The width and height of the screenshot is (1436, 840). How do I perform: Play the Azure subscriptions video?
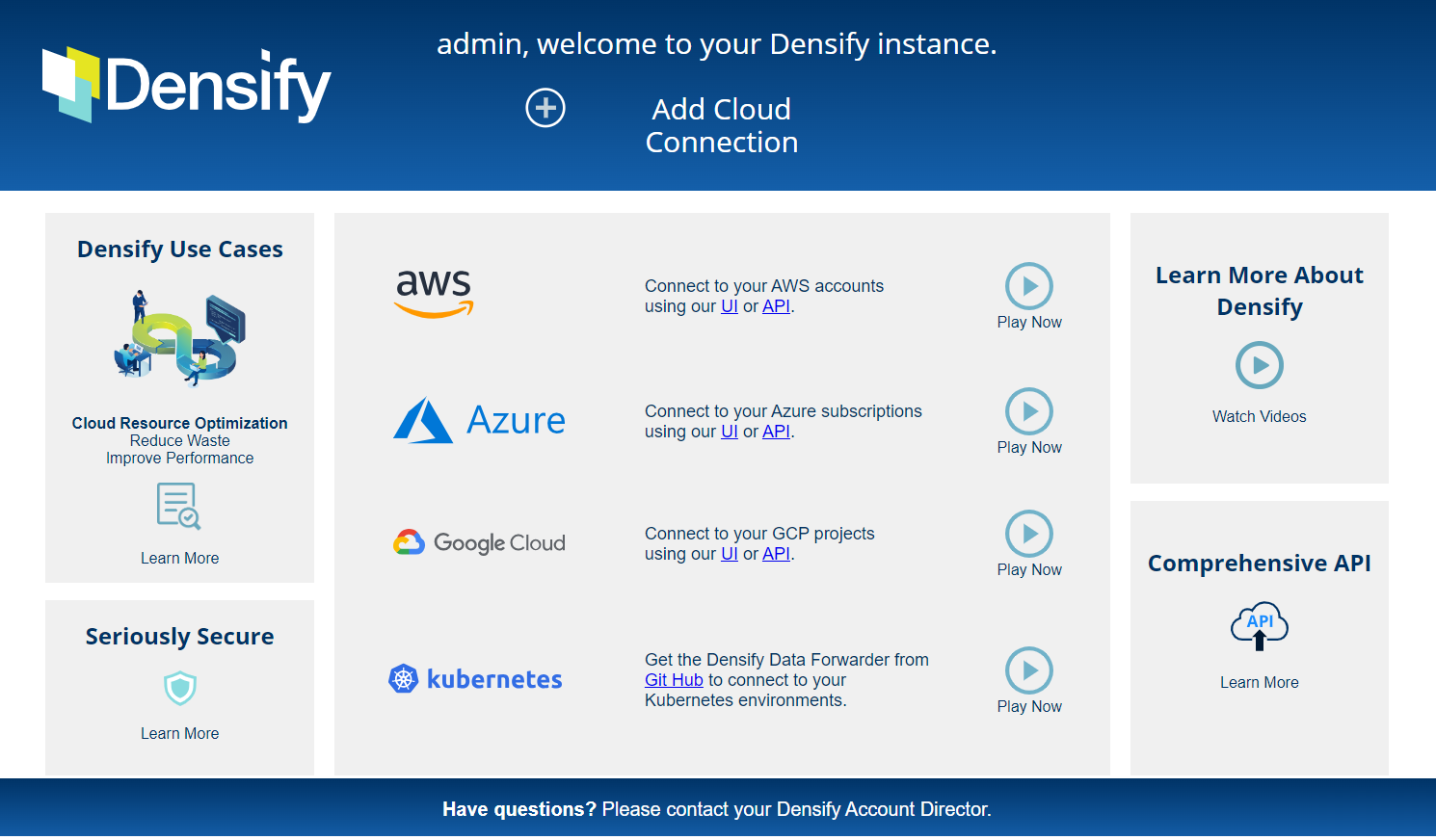1028,411
